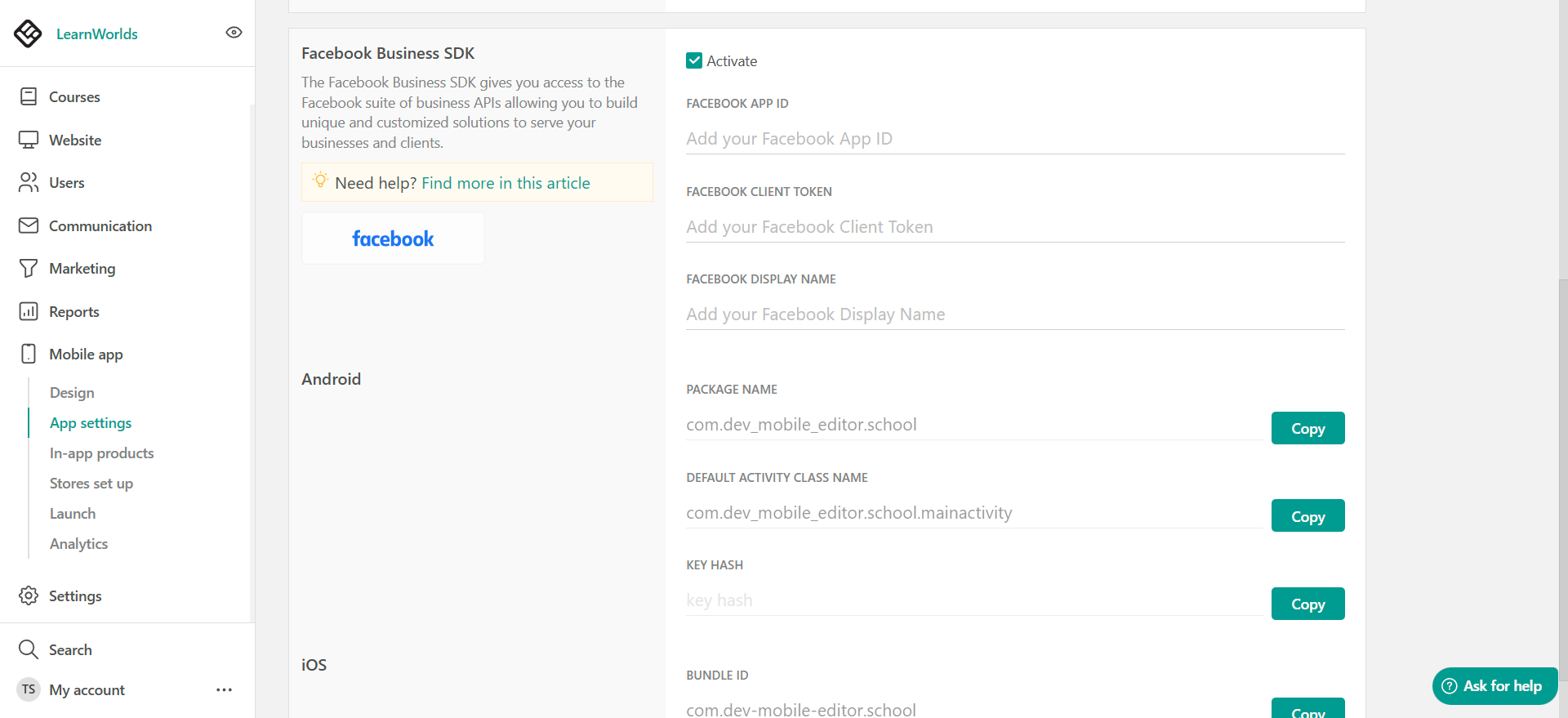Image resolution: width=1568 pixels, height=718 pixels.
Task: Toggle the eye preview icon near LearnWorlds
Action: 234,33
